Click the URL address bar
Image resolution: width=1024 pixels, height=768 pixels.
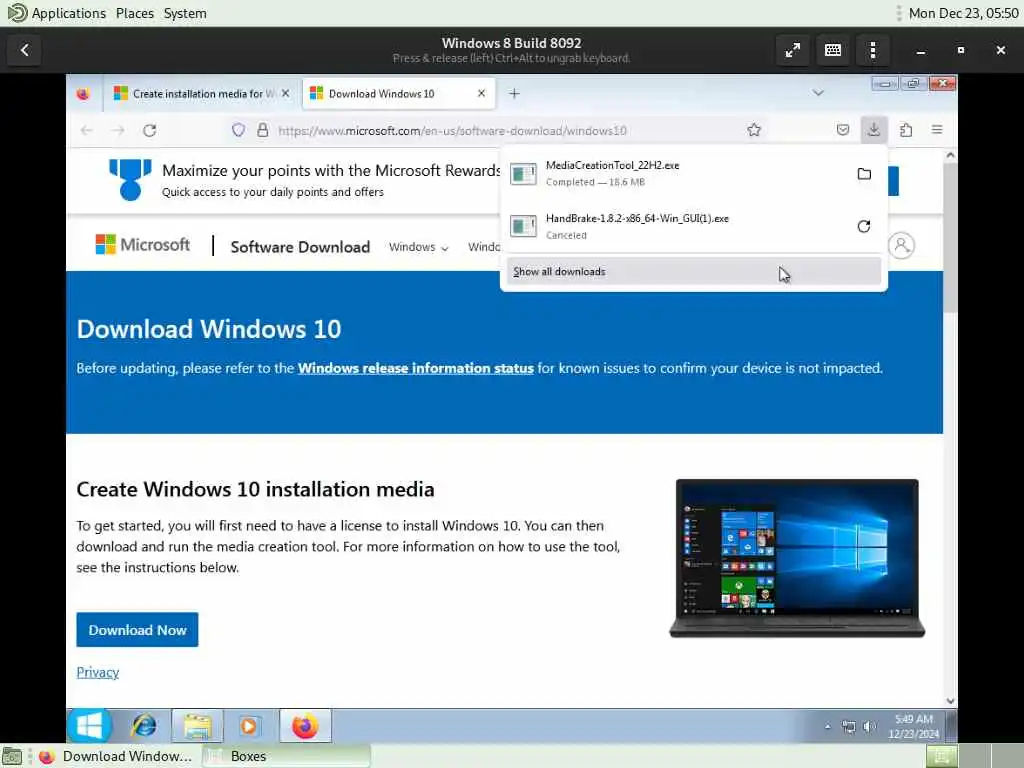point(490,131)
